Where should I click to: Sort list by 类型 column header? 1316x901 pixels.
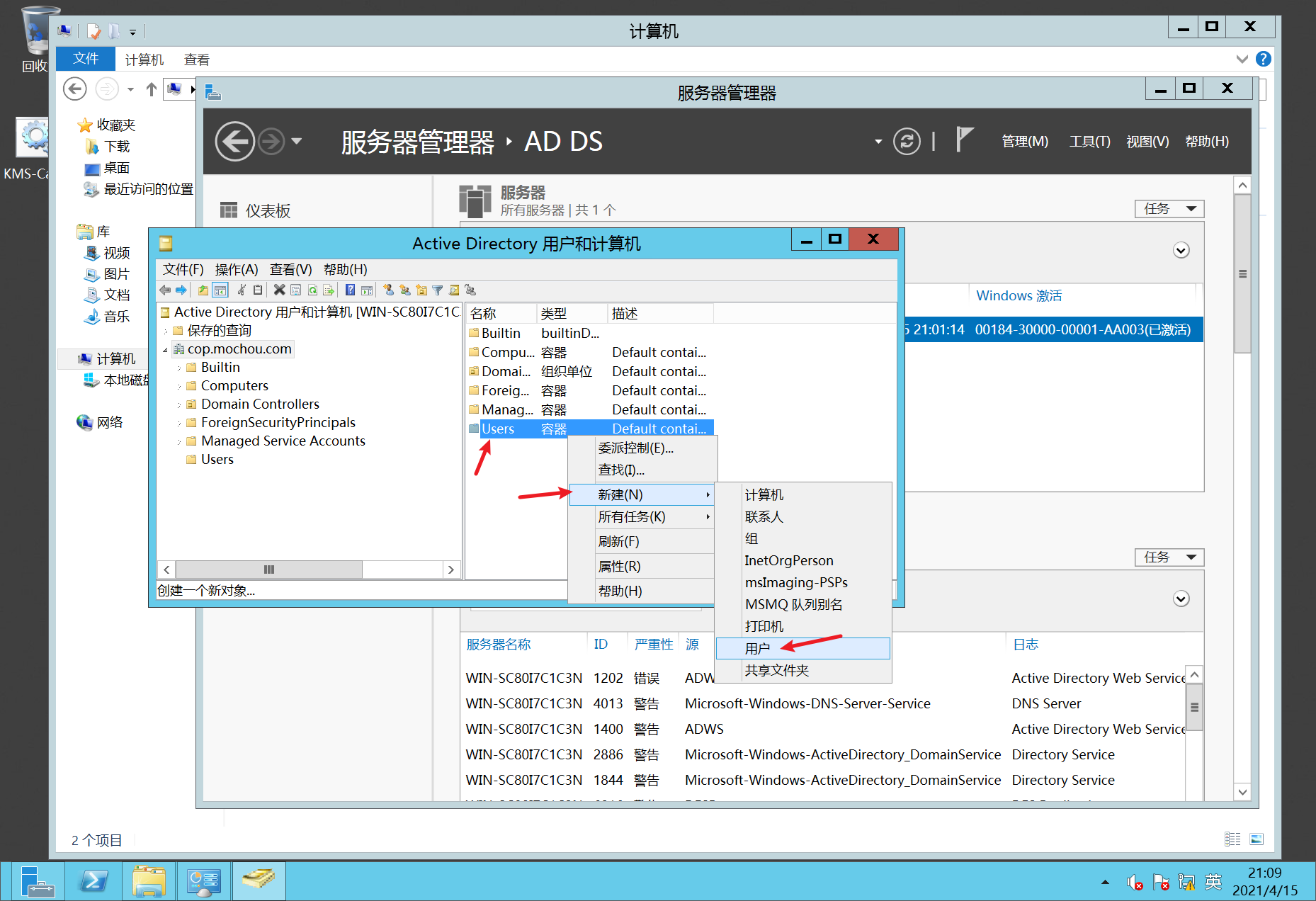point(572,313)
